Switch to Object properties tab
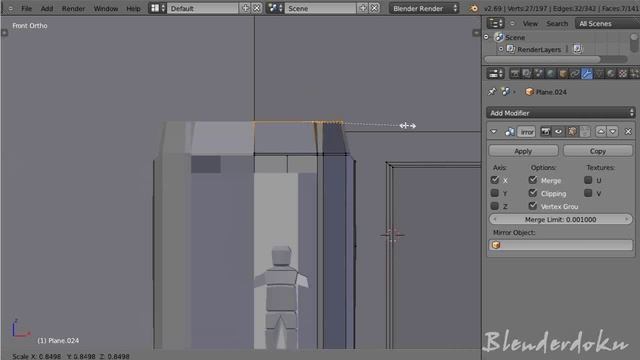Screen dimensions: 640x360 pos(563,73)
